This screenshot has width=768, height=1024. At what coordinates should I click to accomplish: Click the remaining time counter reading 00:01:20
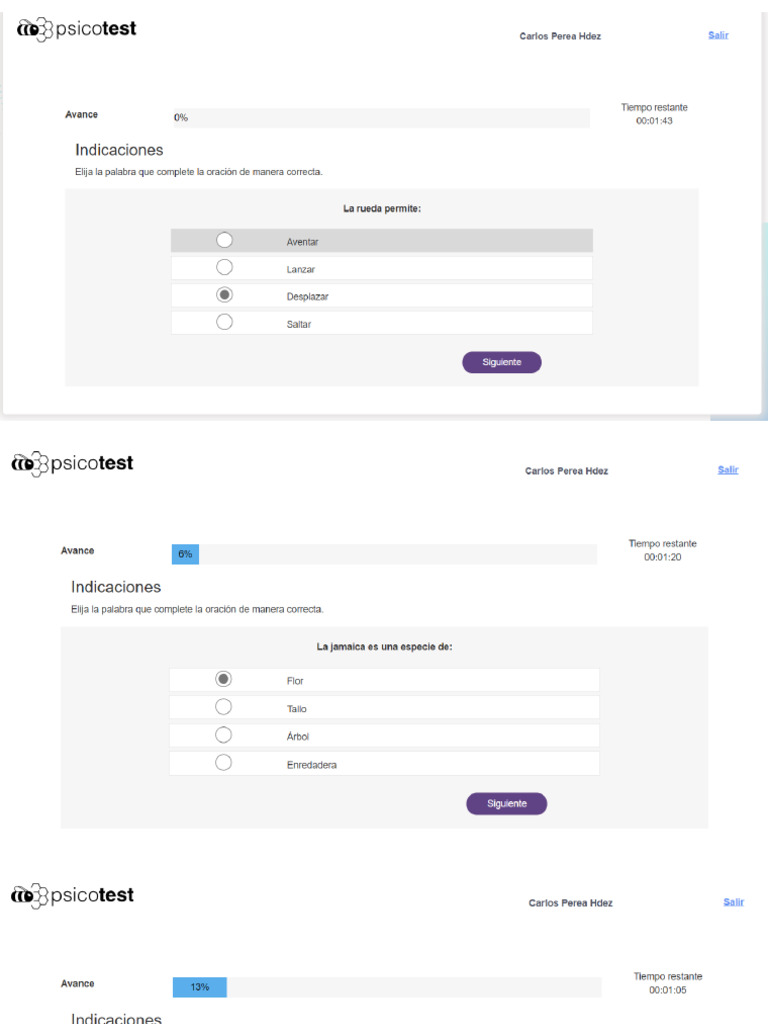coord(662,557)
